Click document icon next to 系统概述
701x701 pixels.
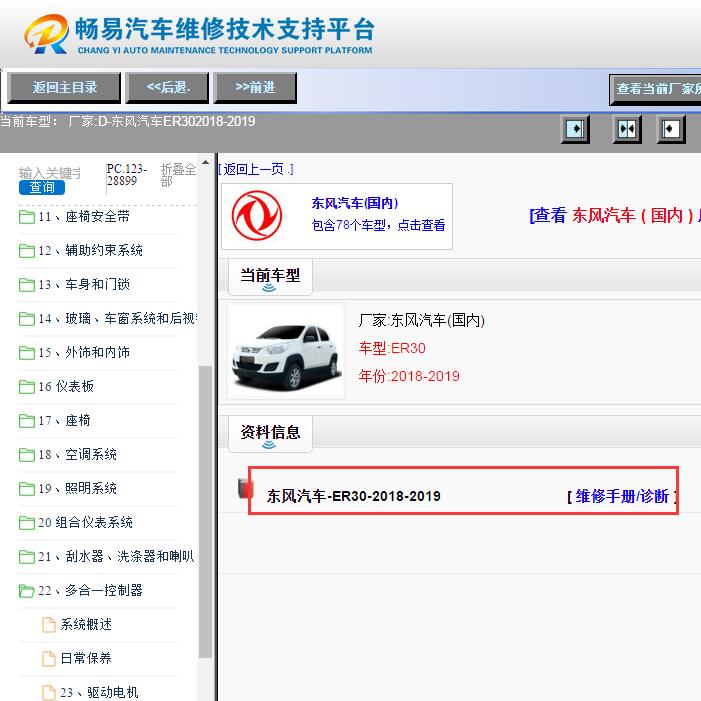click(x=49, y=625)
